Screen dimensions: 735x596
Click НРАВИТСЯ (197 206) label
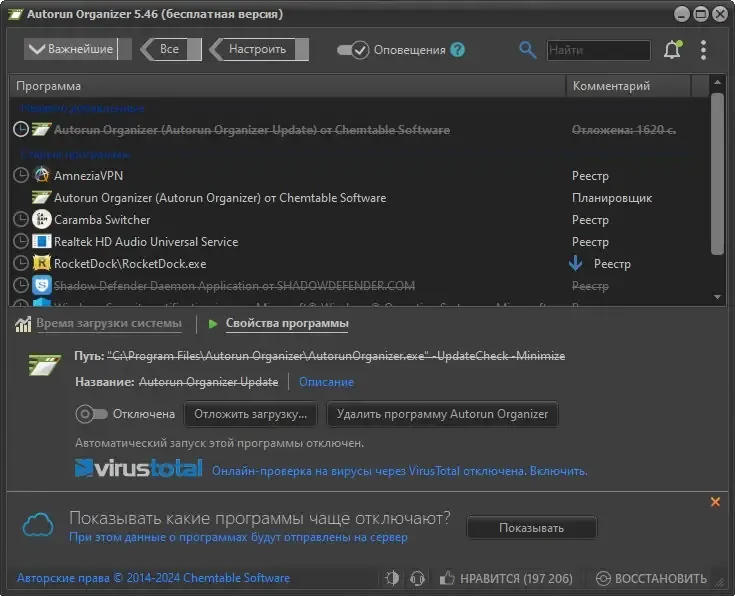pos(516,578)
